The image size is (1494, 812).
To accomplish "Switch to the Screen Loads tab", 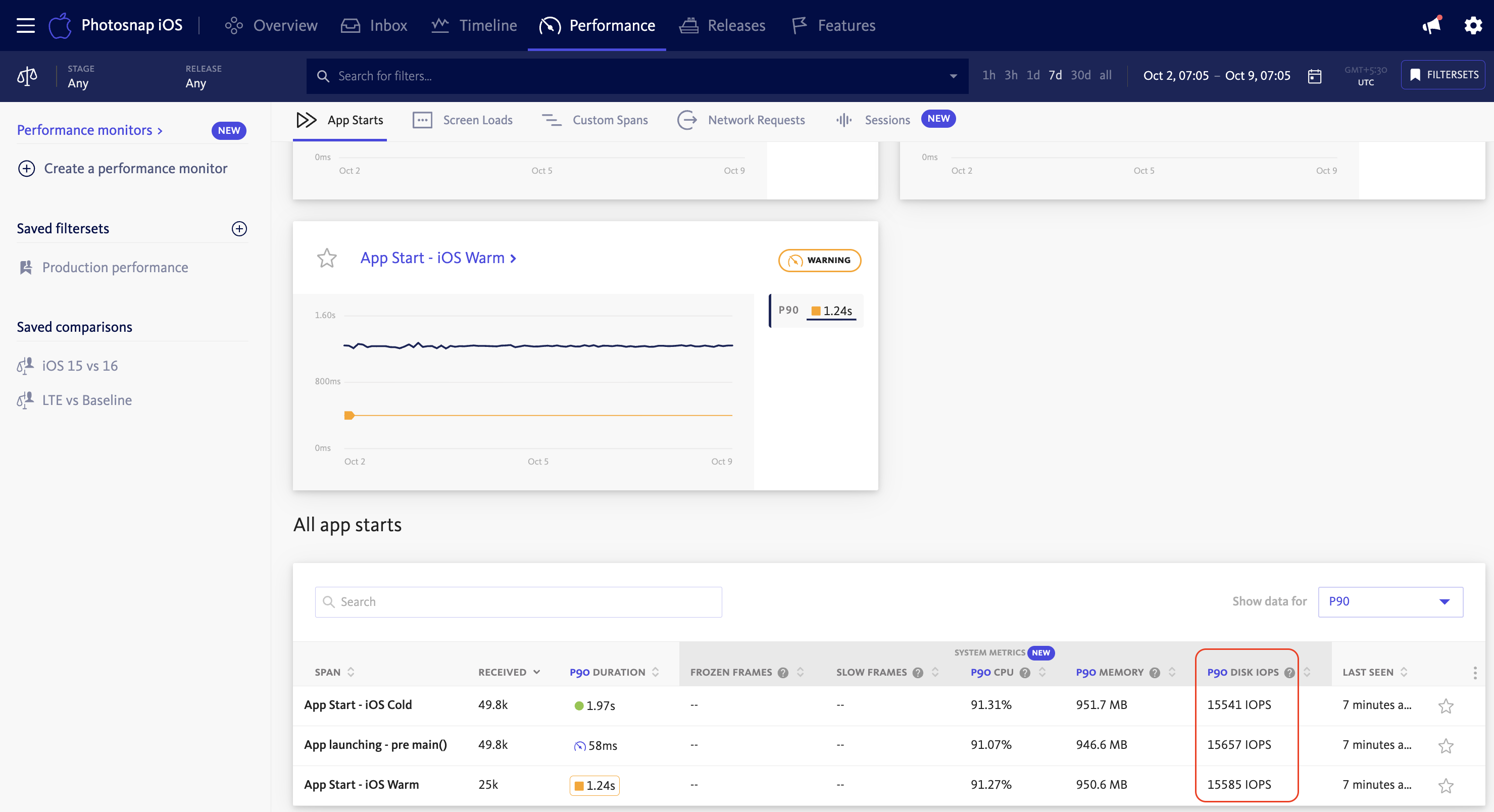I will coord(462,120).
